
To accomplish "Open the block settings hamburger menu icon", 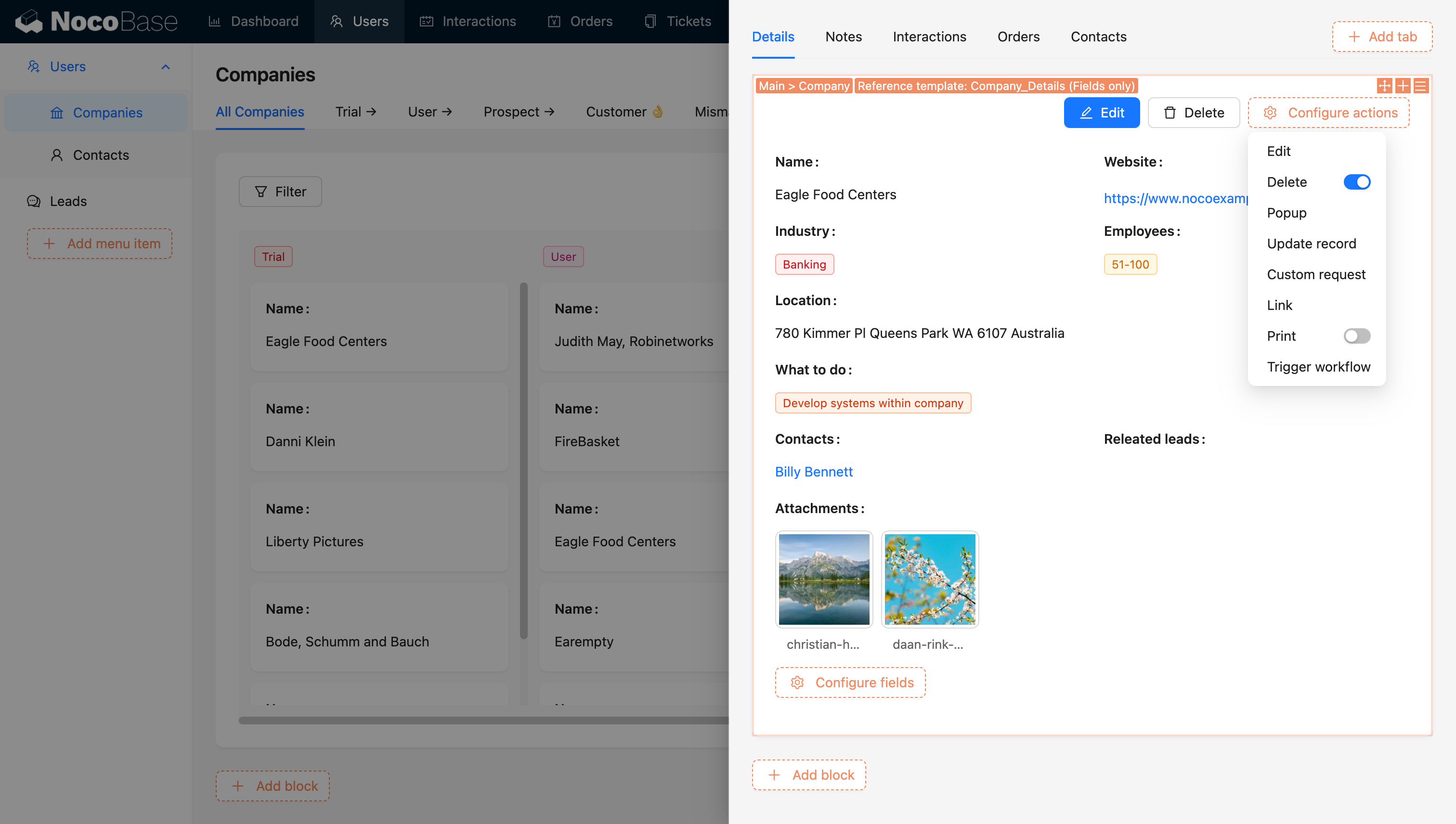I will coord(1421,86).
